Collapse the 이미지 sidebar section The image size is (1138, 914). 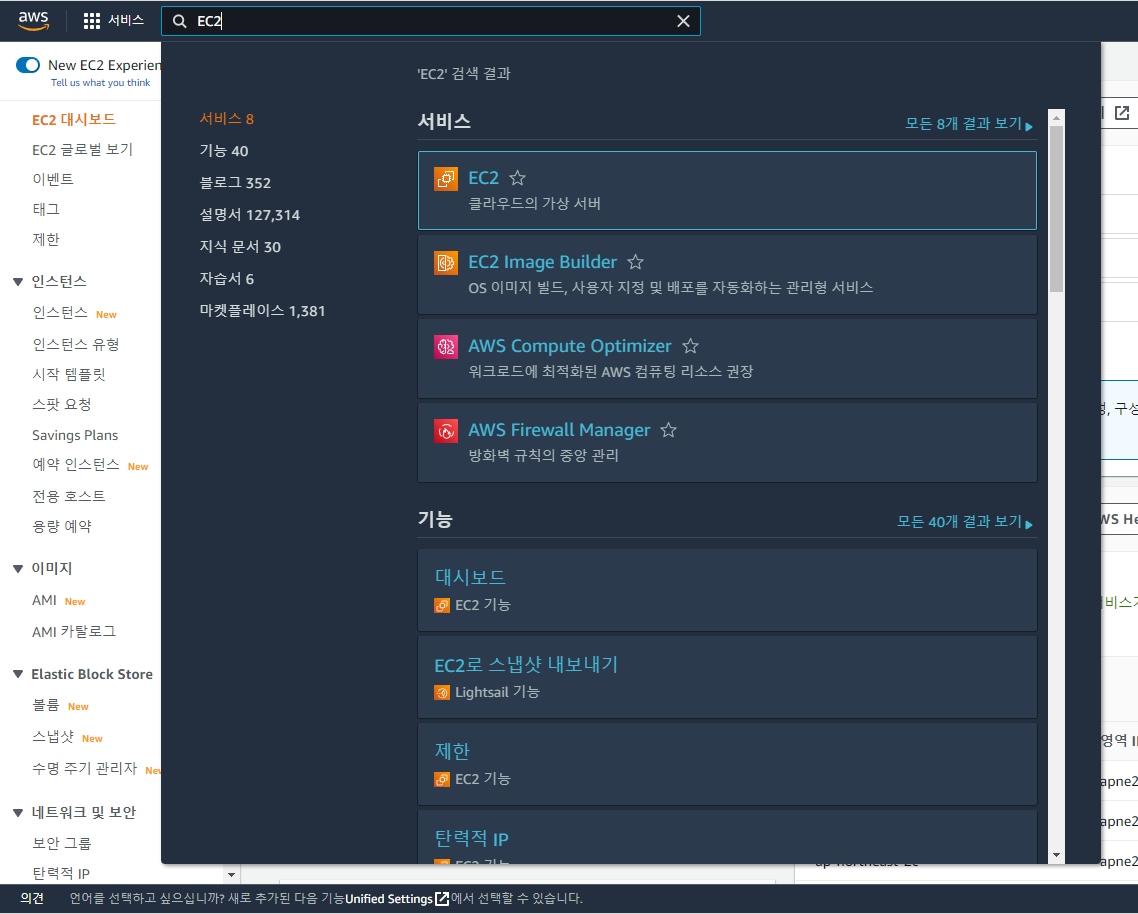pyautogui.click(x=18, y=569)
